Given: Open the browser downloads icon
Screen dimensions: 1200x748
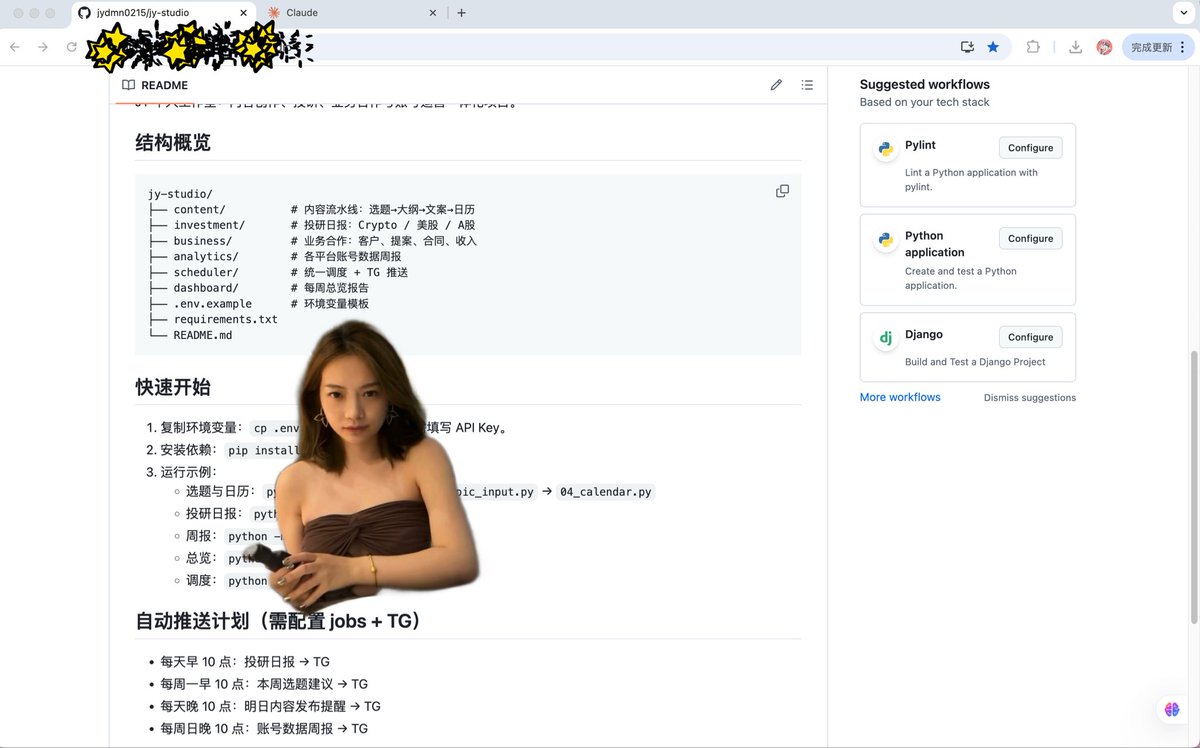Looking at the screenshot, I should [x=1075, y=47].
